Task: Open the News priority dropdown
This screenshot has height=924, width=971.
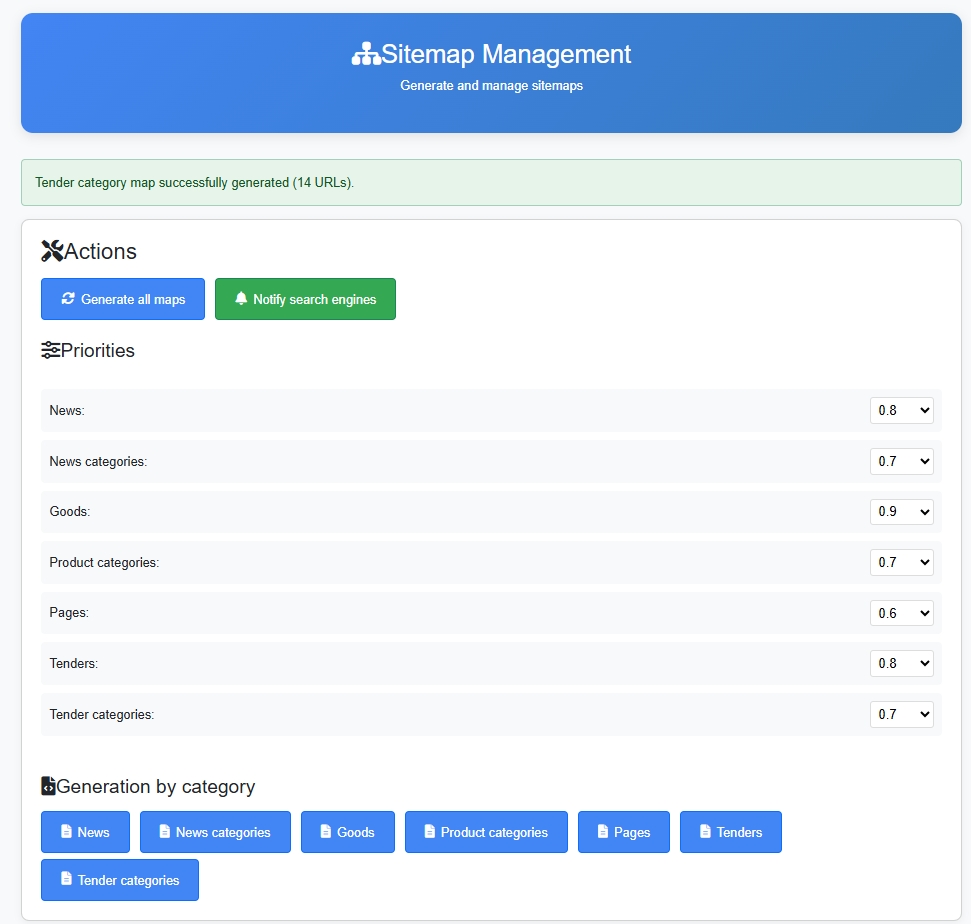Action: 901,410
